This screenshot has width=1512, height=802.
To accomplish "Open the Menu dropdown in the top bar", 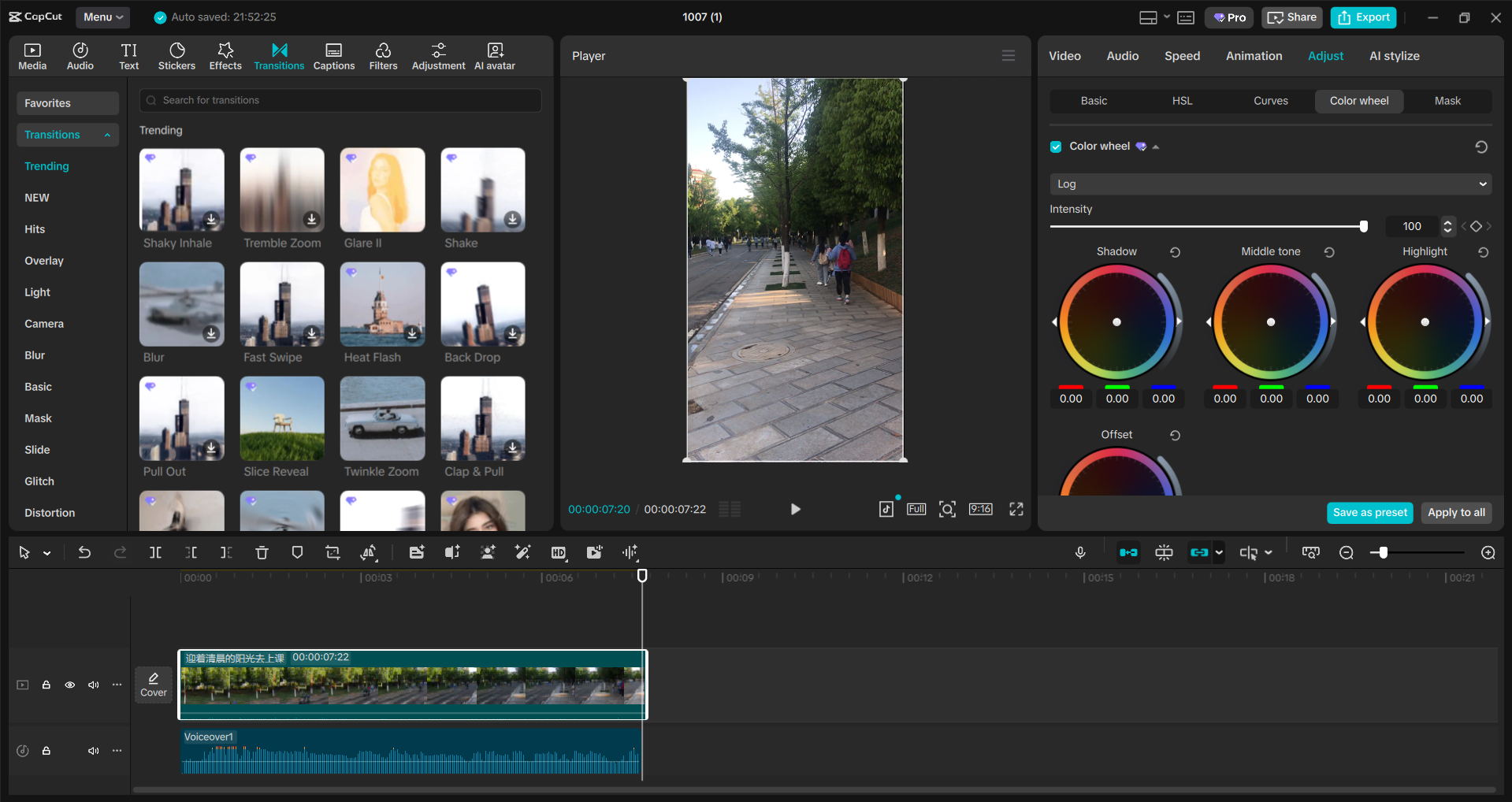I will click(x=102, y=17).
